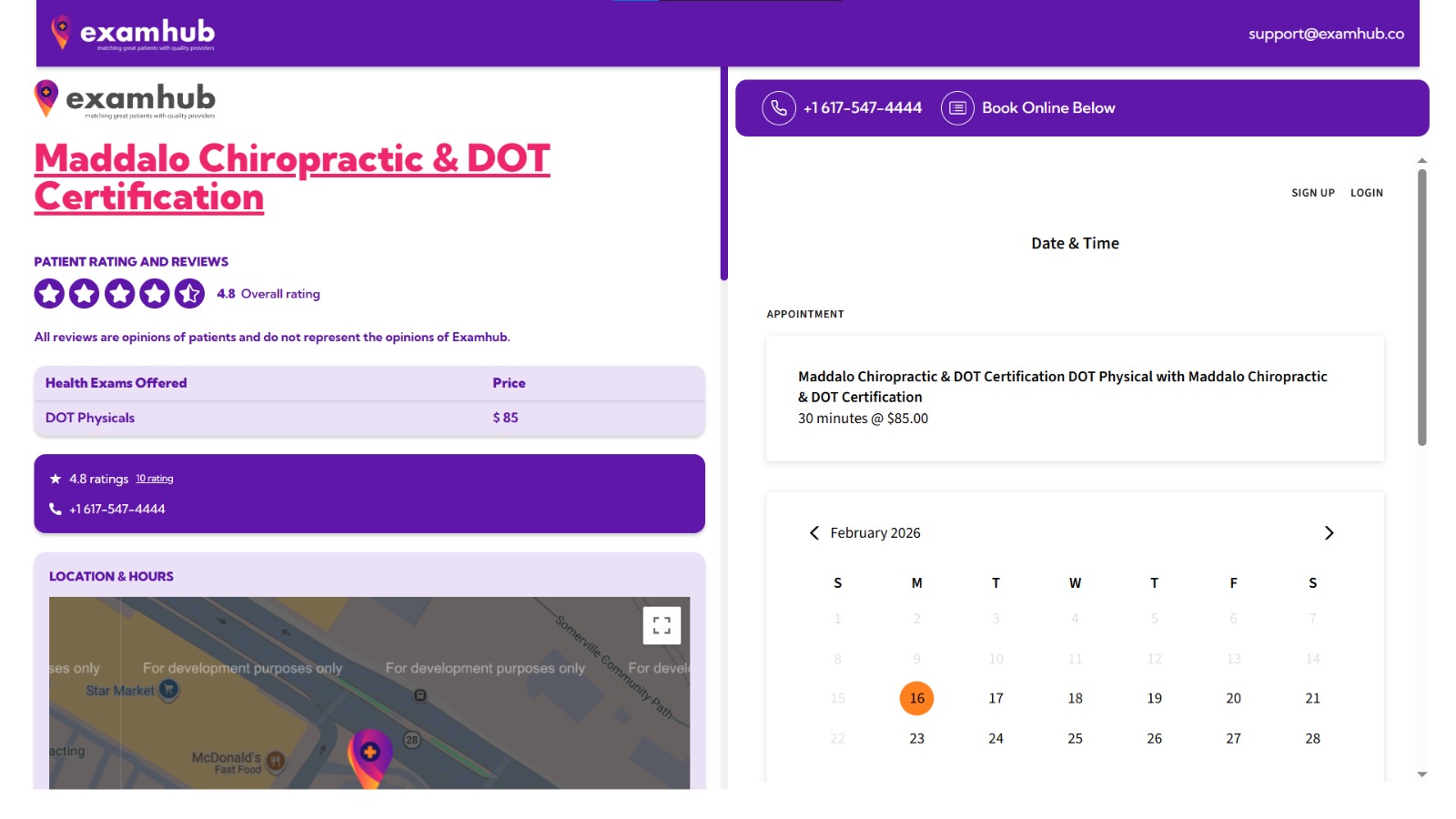Advance the calendar to March 2026
This screenshot has height=819, width=1456.
(x=1330, y=532)
